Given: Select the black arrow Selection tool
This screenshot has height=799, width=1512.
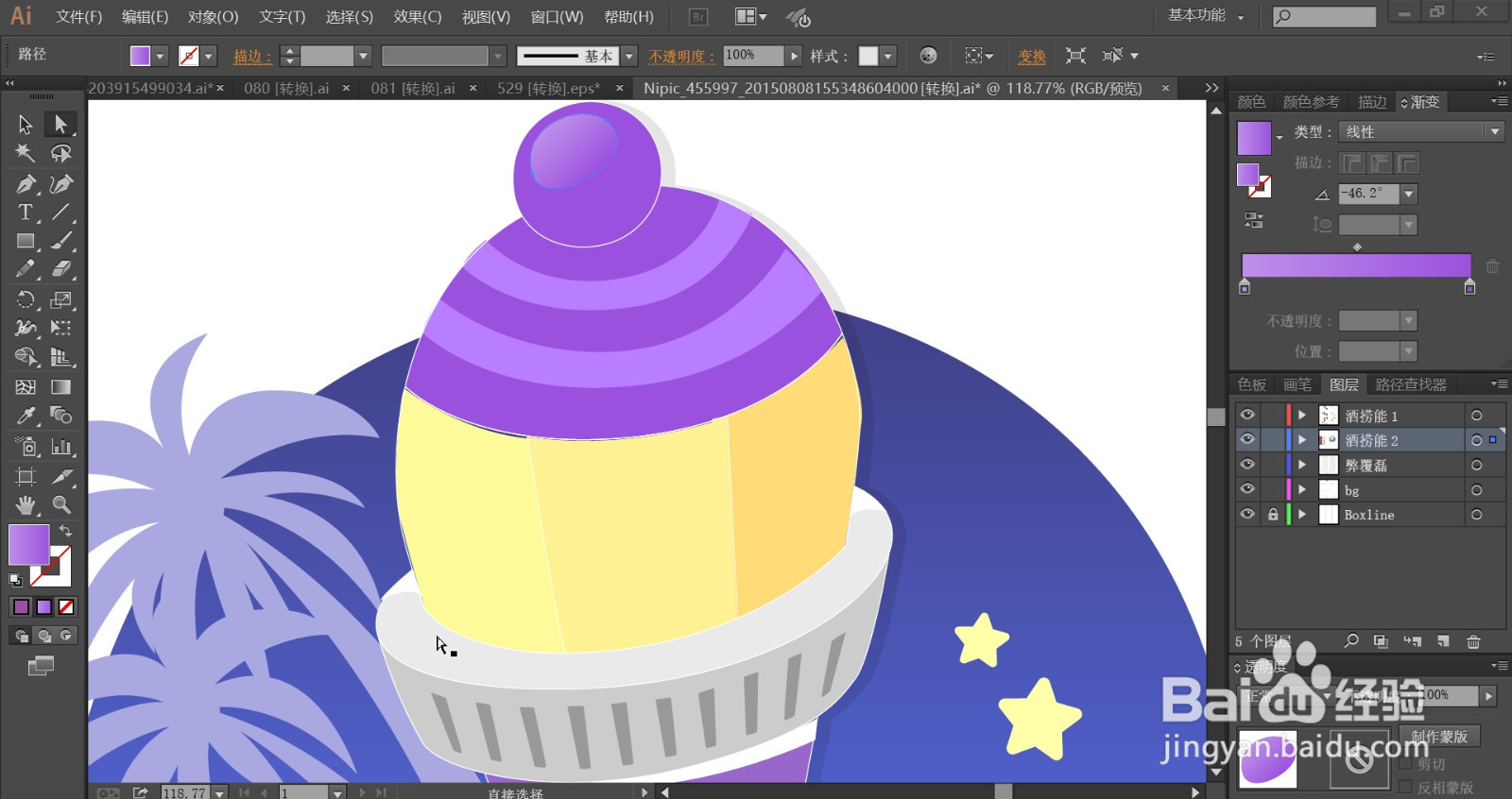Looking at the screenshot, I should tap(26, 124).
